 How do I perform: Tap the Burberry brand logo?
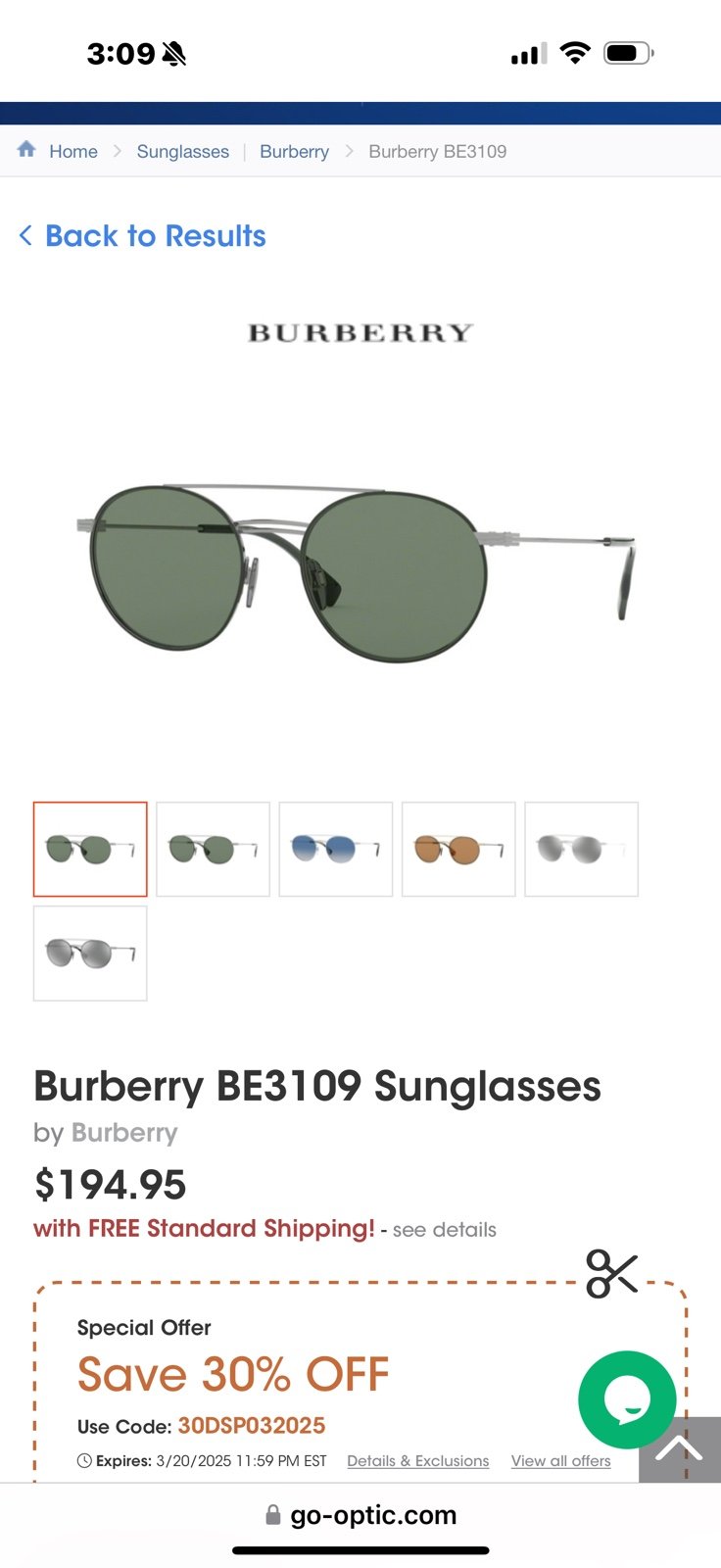click(x=360, y=333)
